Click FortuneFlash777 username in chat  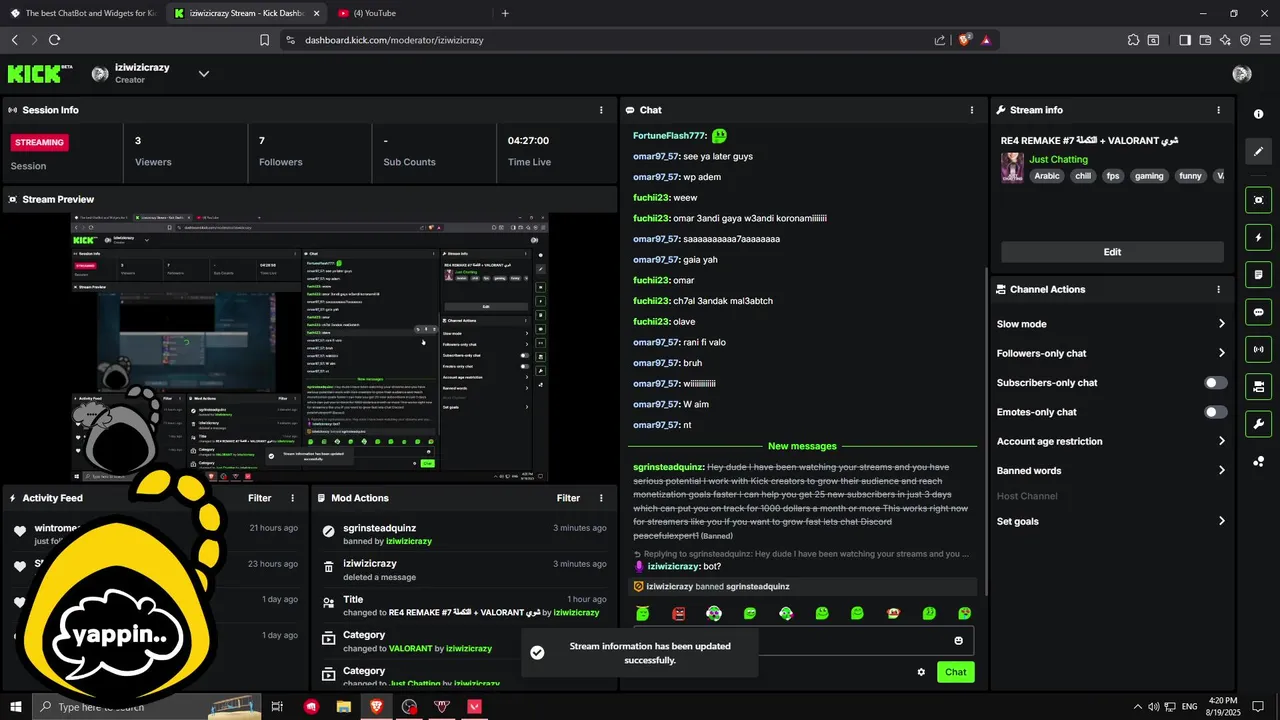(669, 136)
